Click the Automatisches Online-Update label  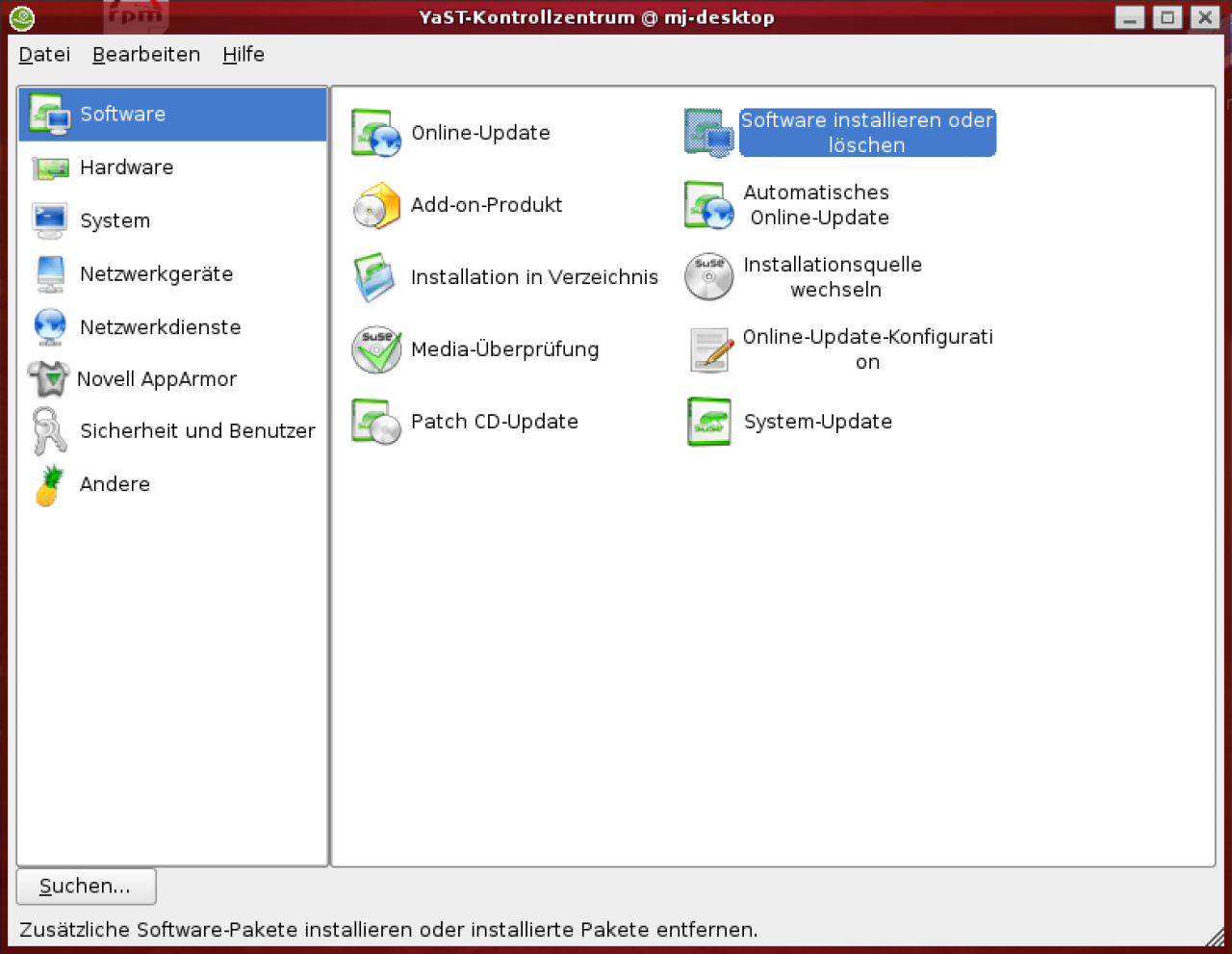(x=817, y=205)
